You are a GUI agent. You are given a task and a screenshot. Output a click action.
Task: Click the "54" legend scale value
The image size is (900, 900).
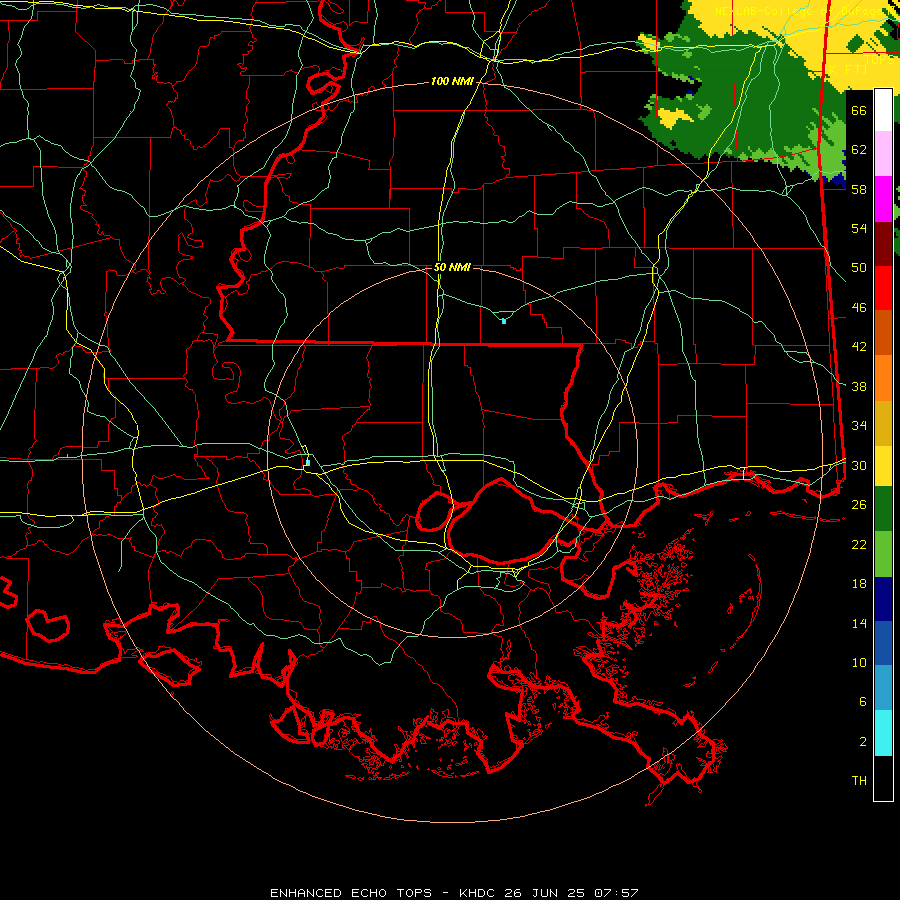pos(859,229)
